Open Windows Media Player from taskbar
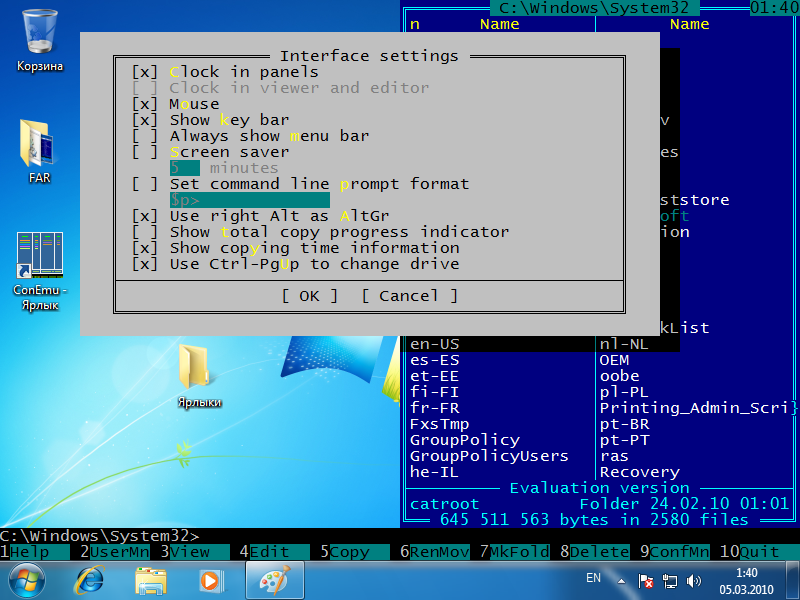Image resolution: width=800 pixels, height=600 pixels. (210, 579)
